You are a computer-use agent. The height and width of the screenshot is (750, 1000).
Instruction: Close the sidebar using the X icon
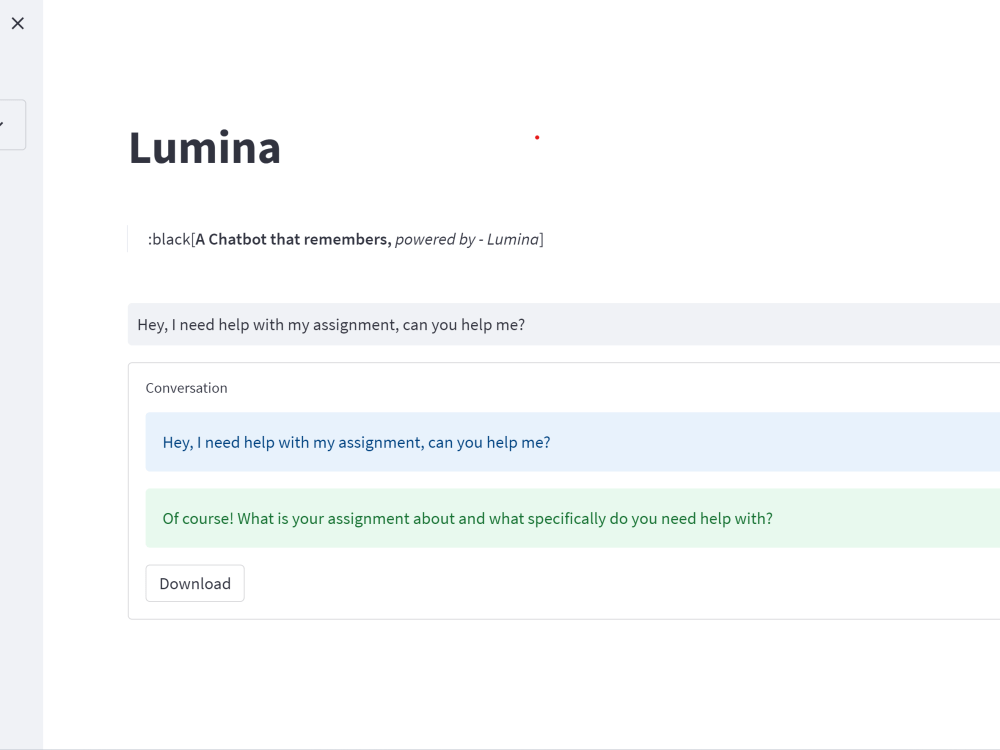(x=18, y=23)
